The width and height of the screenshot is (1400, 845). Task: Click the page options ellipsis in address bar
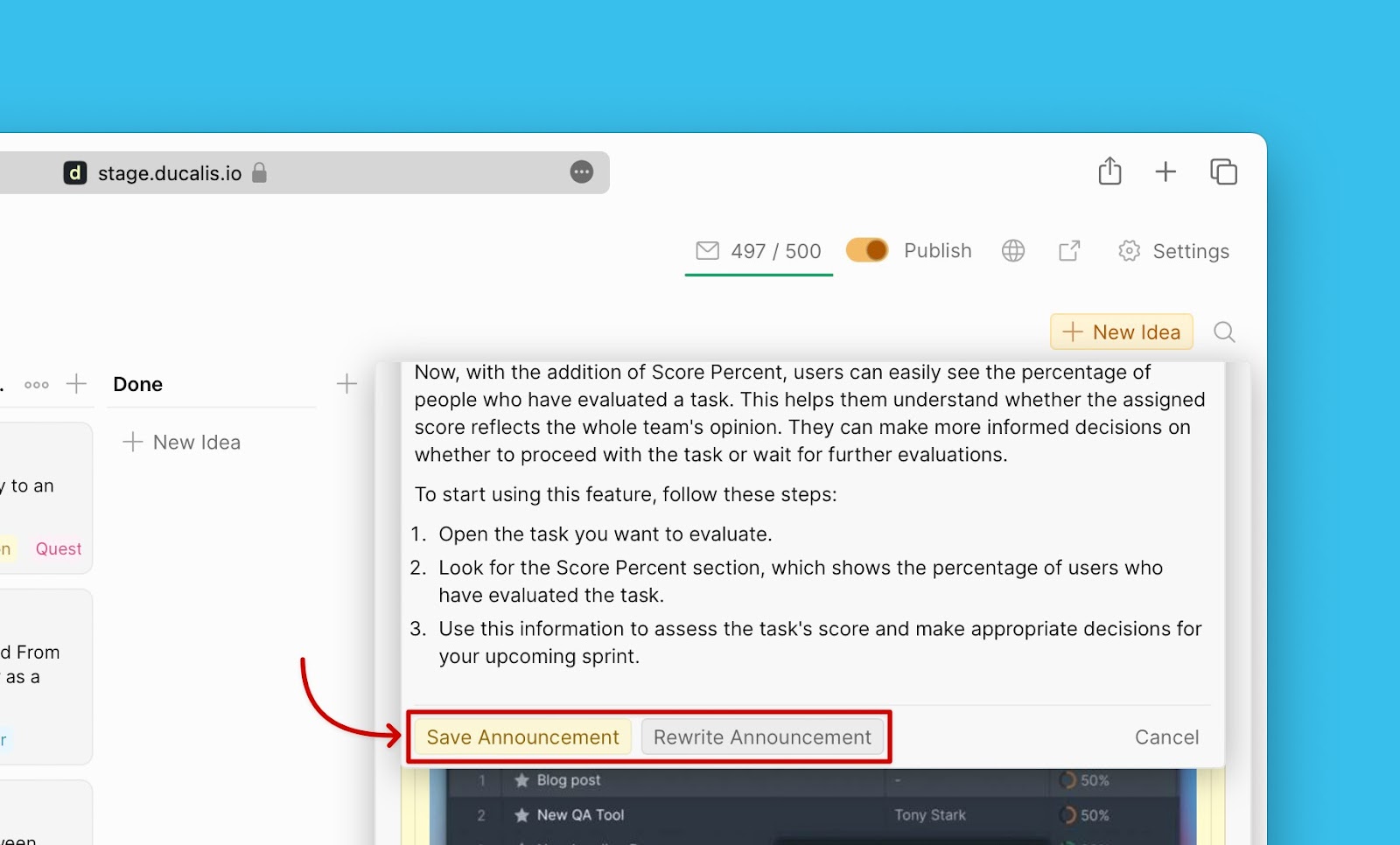(x=582, y=172)
